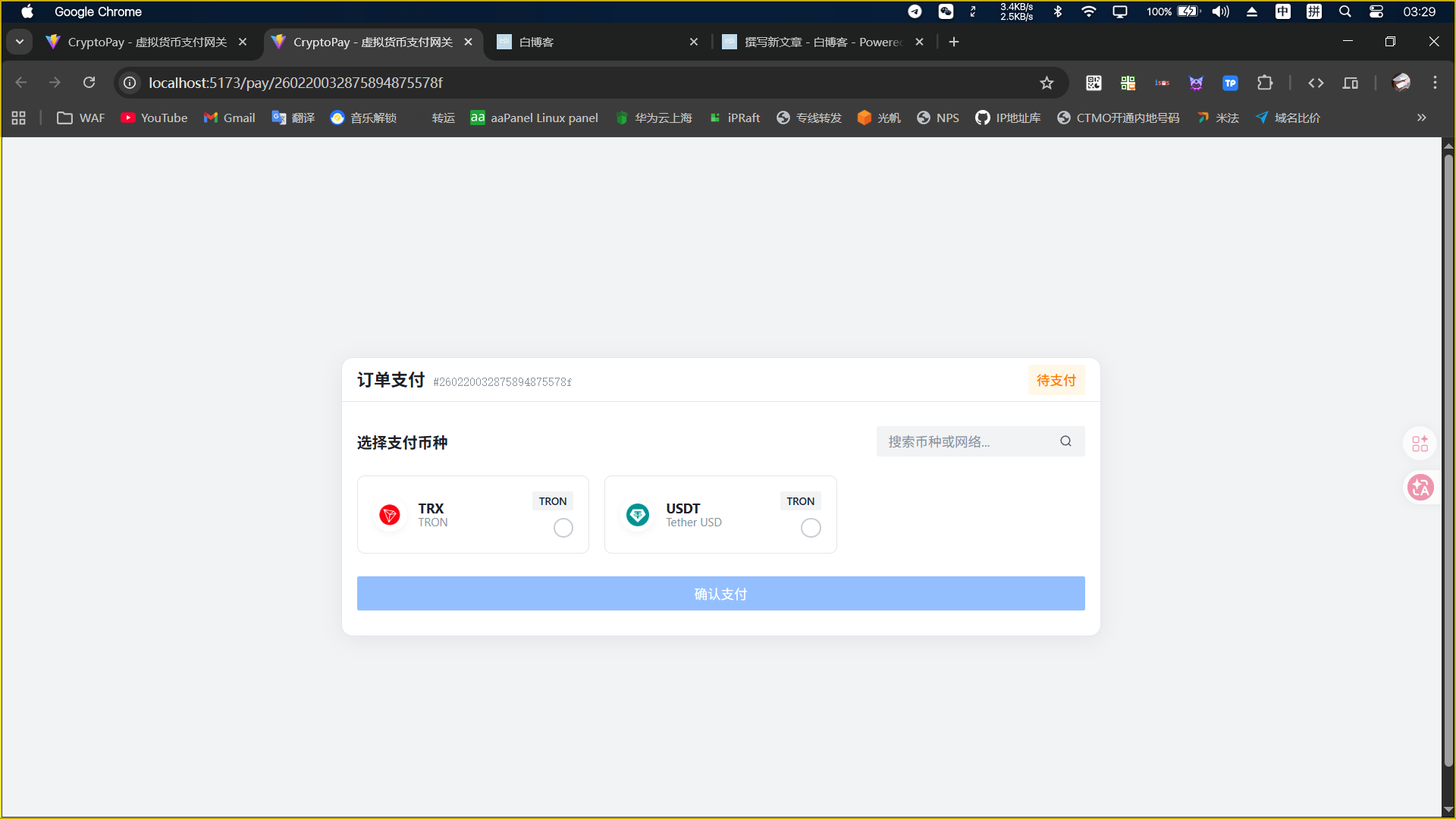Image resolution: width=1456 pixels, height=819 pixels.
Task: Bookmark this page with the star icon
Action: (1046, 83)
